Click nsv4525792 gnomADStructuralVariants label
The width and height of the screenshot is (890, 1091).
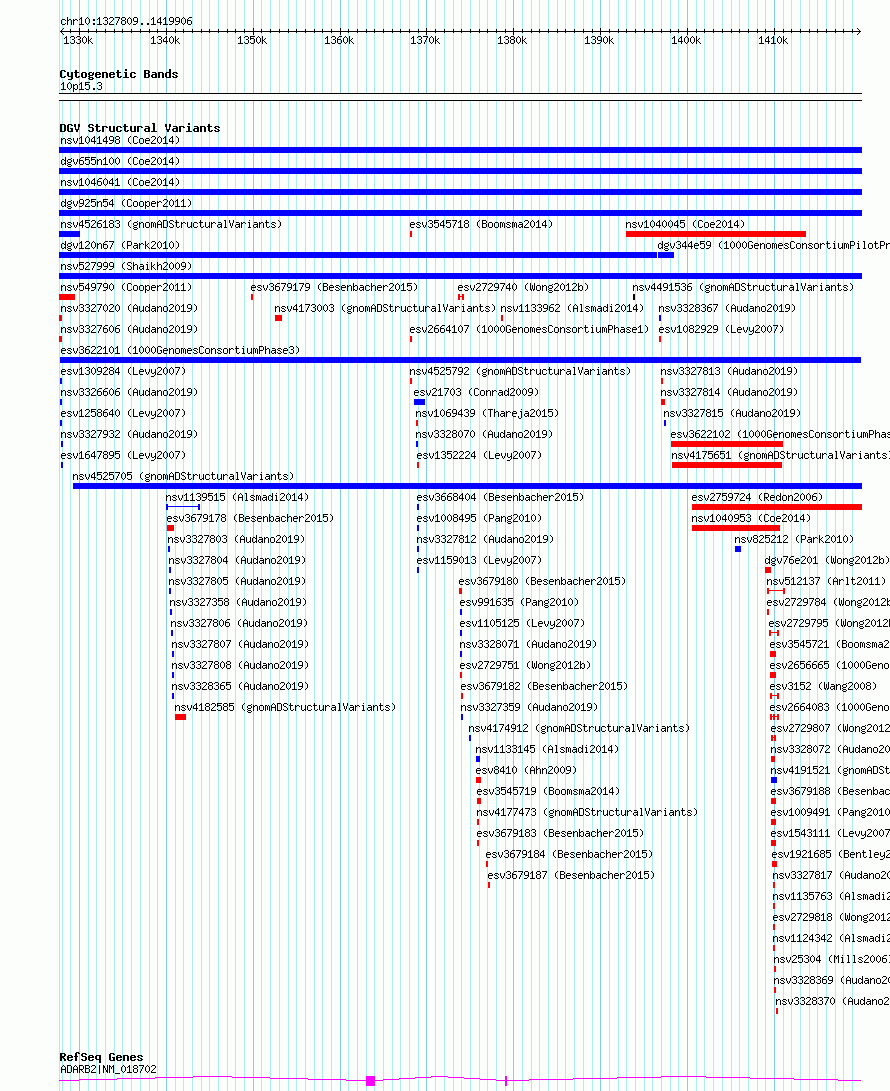pyautogui.click(x=520, y=371)
